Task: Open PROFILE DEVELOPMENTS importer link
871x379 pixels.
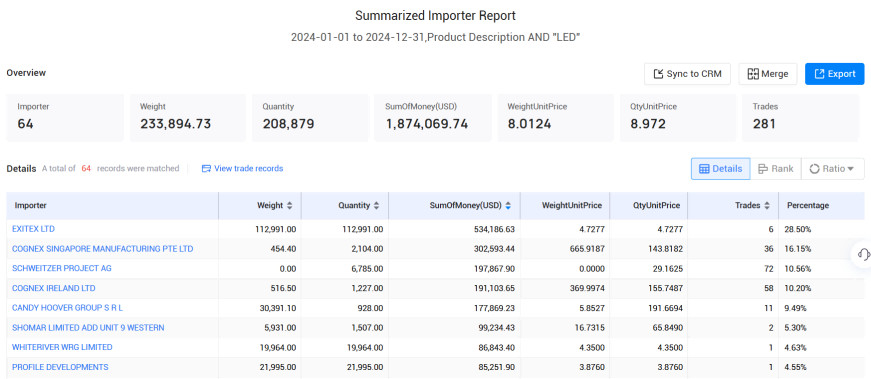Action: [x=60, y=367]
